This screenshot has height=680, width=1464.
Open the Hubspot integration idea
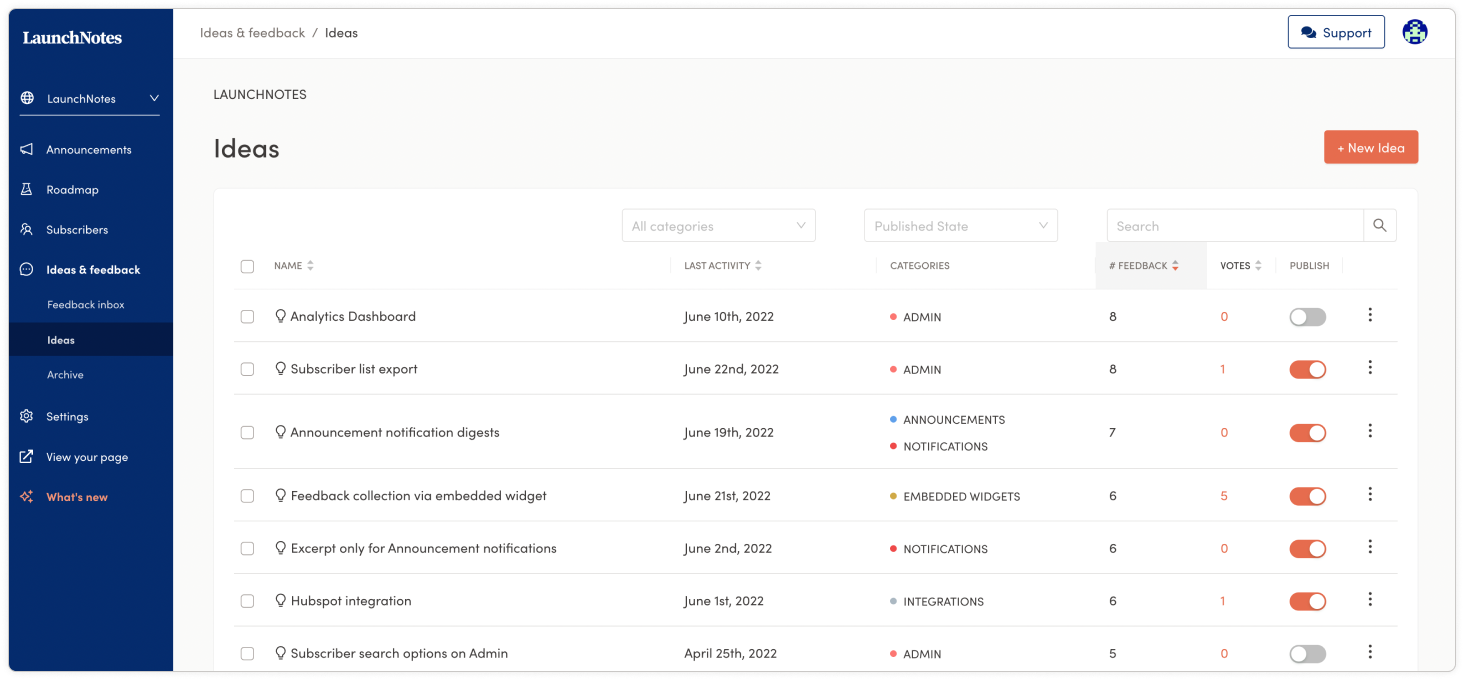(351, 601)
